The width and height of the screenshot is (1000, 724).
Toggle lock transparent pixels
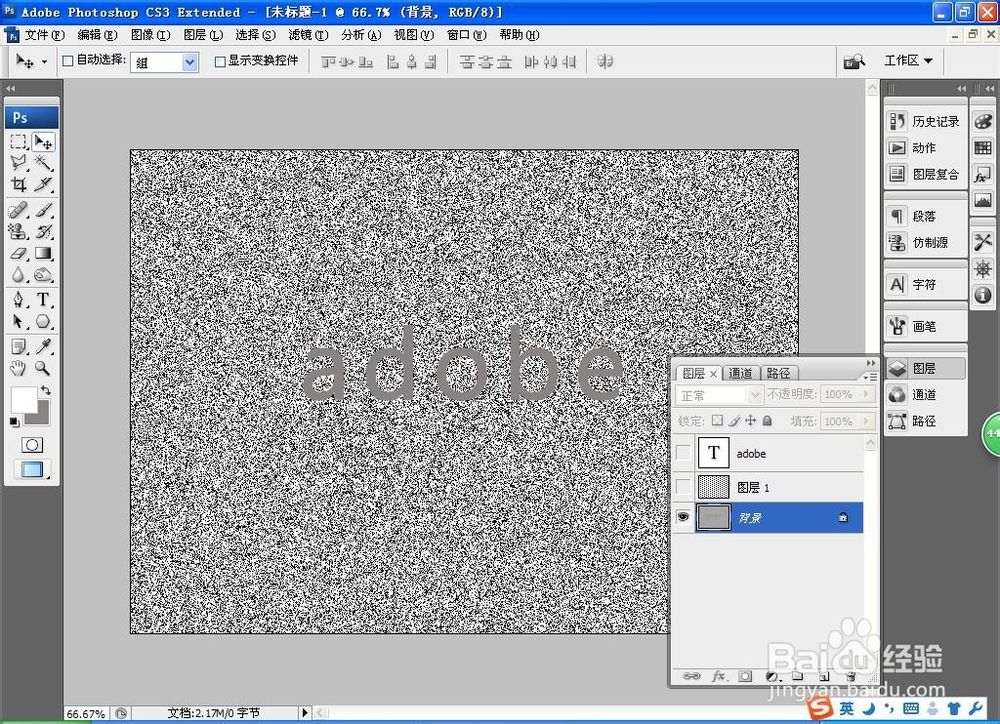(717, 420)
